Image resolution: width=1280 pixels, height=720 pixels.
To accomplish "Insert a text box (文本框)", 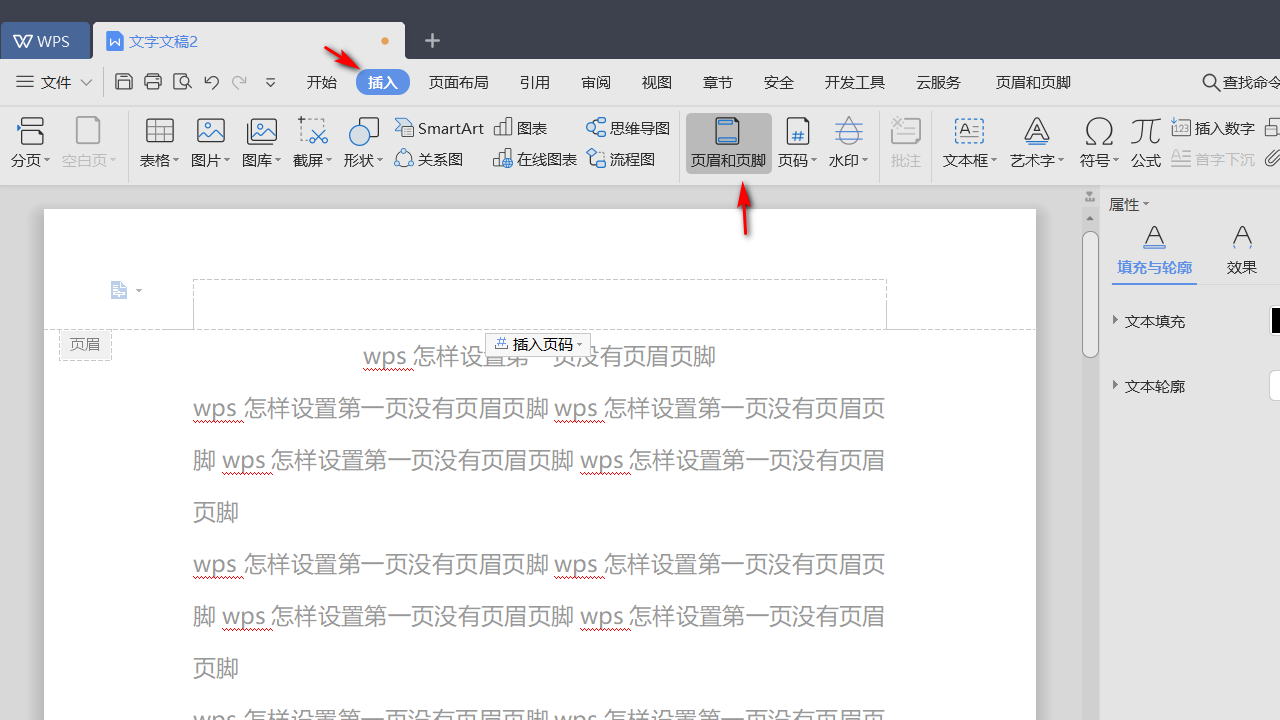I will tap(970, 142).
